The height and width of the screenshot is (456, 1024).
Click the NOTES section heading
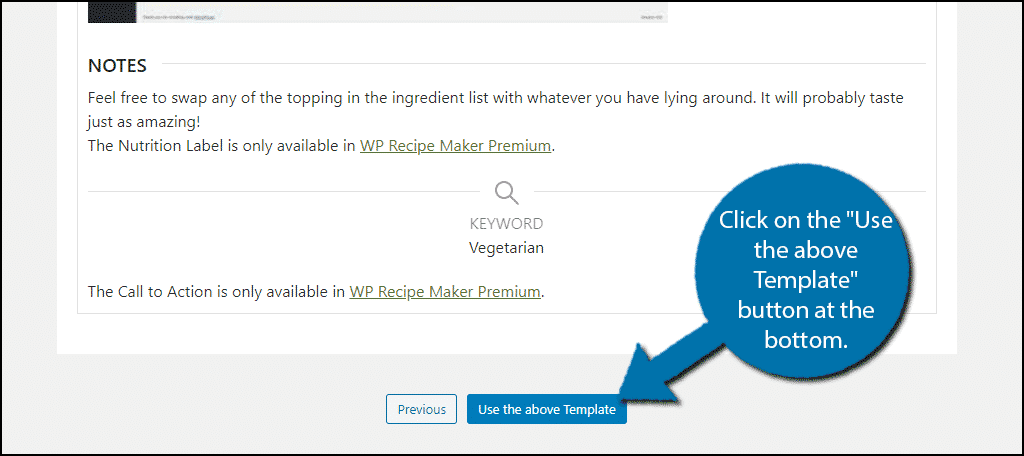point(117,66)
